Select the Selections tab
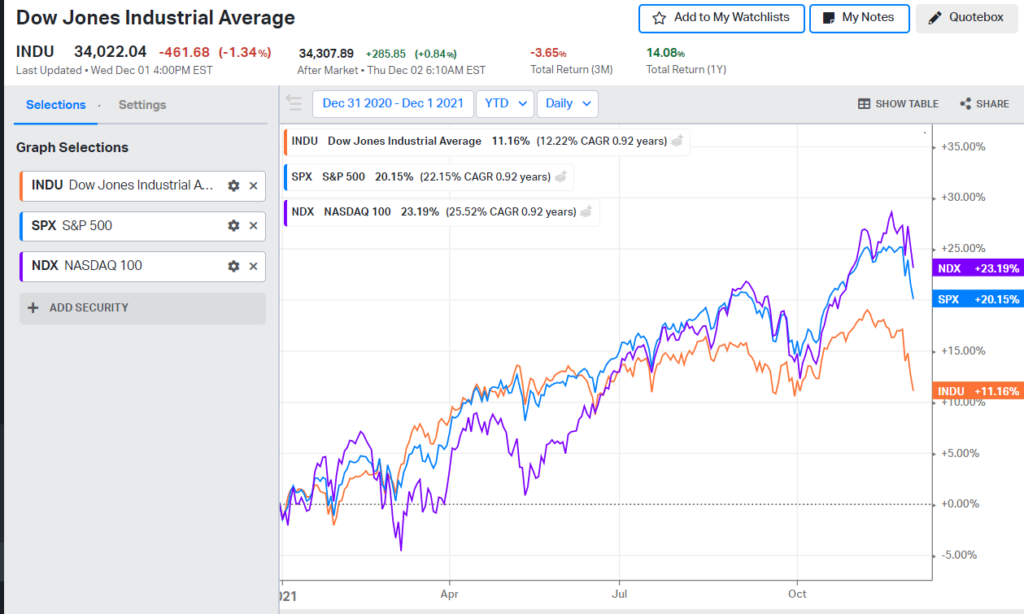 [56, 105]
